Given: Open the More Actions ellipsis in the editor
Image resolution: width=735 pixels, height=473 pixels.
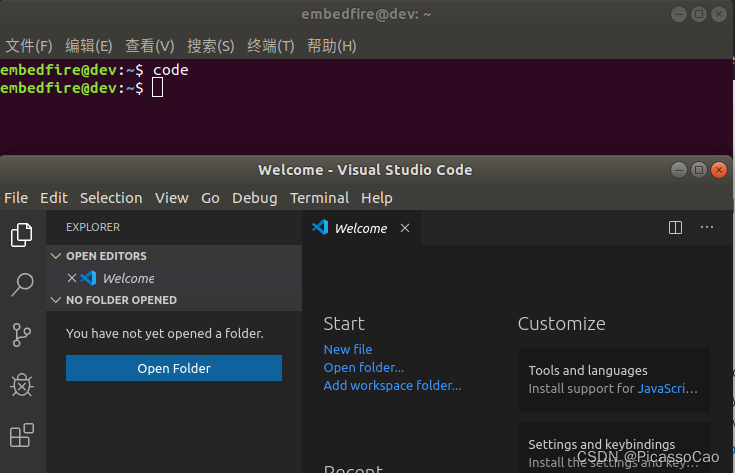Looking at the screenshot, I should point(706,227).
